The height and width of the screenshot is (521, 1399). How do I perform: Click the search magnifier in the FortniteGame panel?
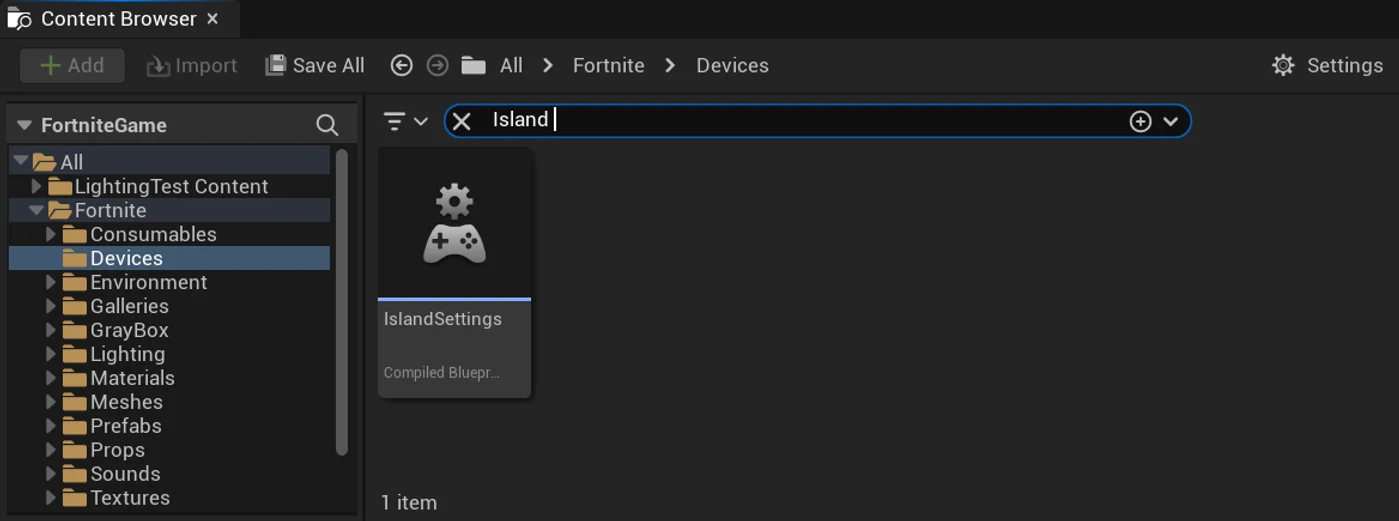click(x=327, y=125)
